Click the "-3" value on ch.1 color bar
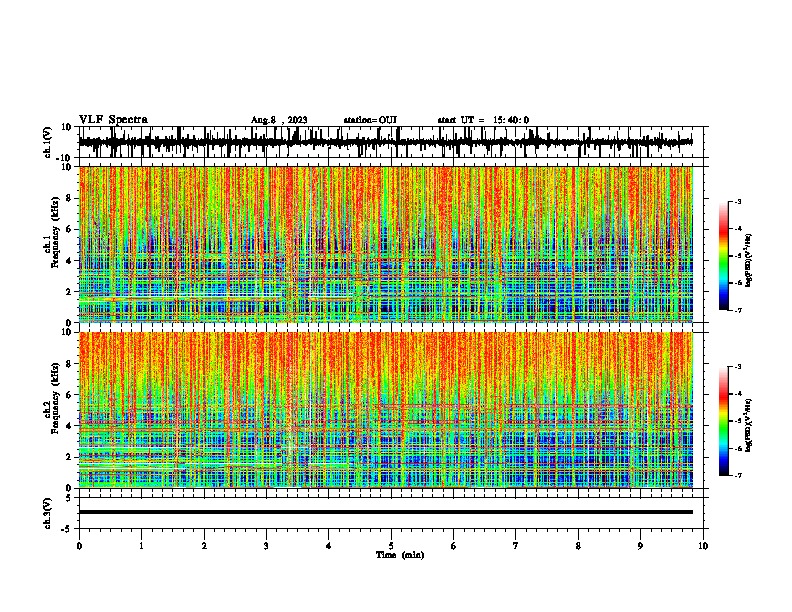The image size is (792, 612). coord(737,201)
